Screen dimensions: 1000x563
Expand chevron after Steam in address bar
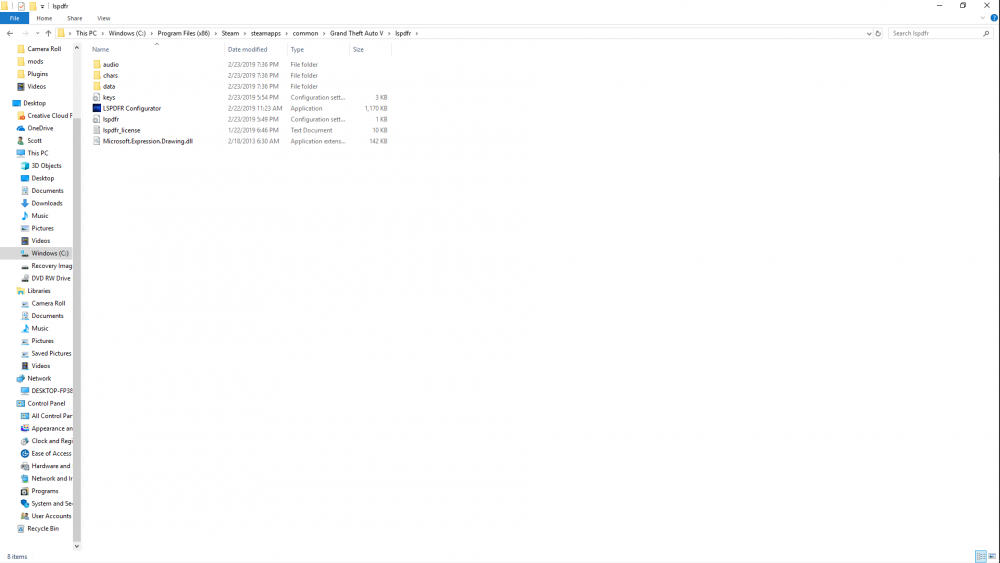click(244, 33)
